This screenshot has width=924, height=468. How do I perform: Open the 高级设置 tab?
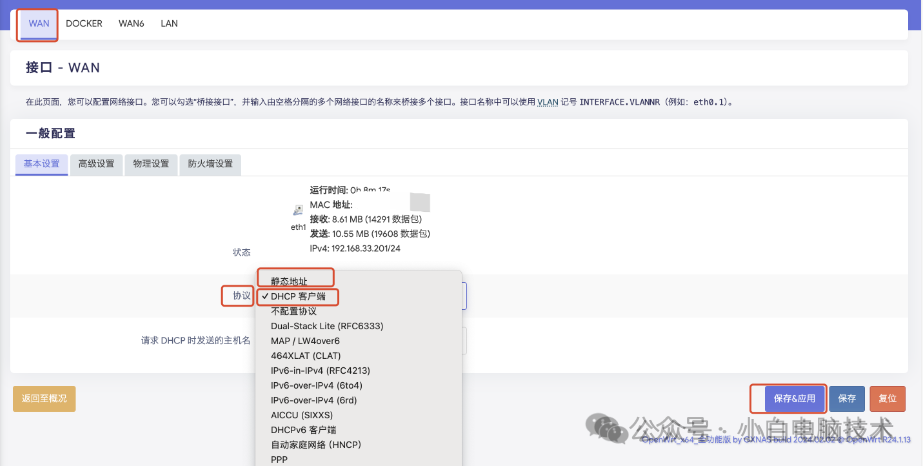point(96,164)
